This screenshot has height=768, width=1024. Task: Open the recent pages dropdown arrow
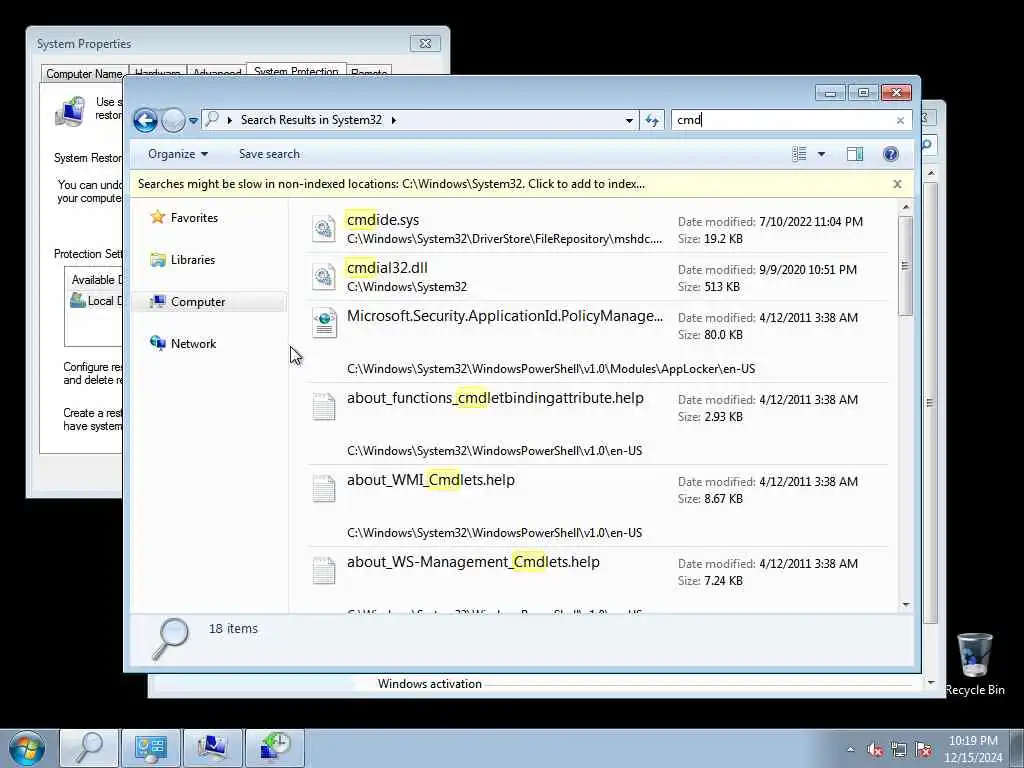click(x=193, y=121)
